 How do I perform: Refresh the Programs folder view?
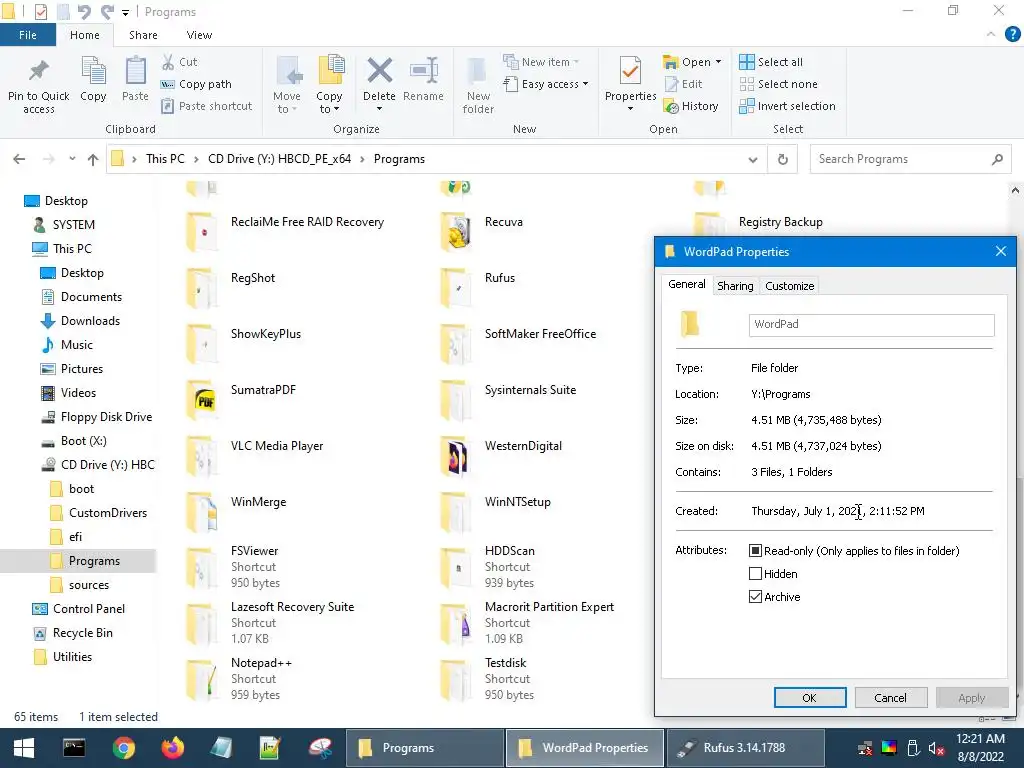coord(782,159)
